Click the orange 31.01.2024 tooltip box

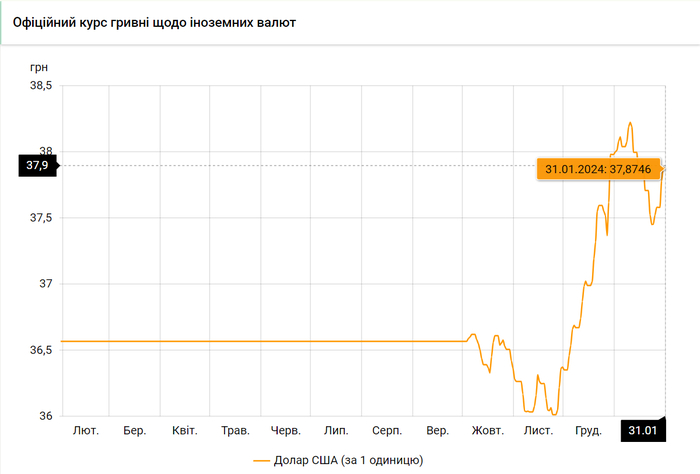click(x=596, y=169)
